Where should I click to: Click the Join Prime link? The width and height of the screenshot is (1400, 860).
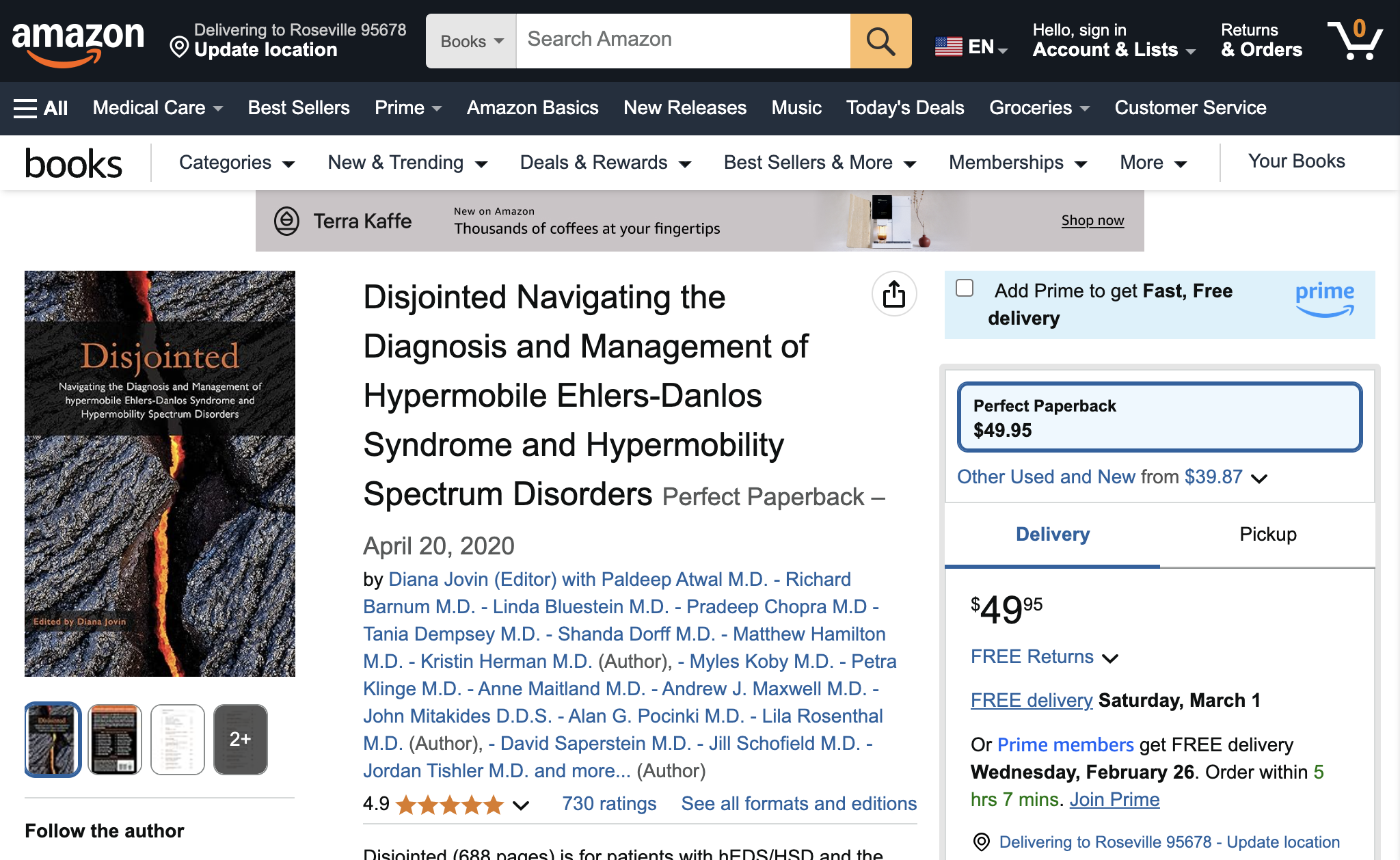[x=1114, y=799]
